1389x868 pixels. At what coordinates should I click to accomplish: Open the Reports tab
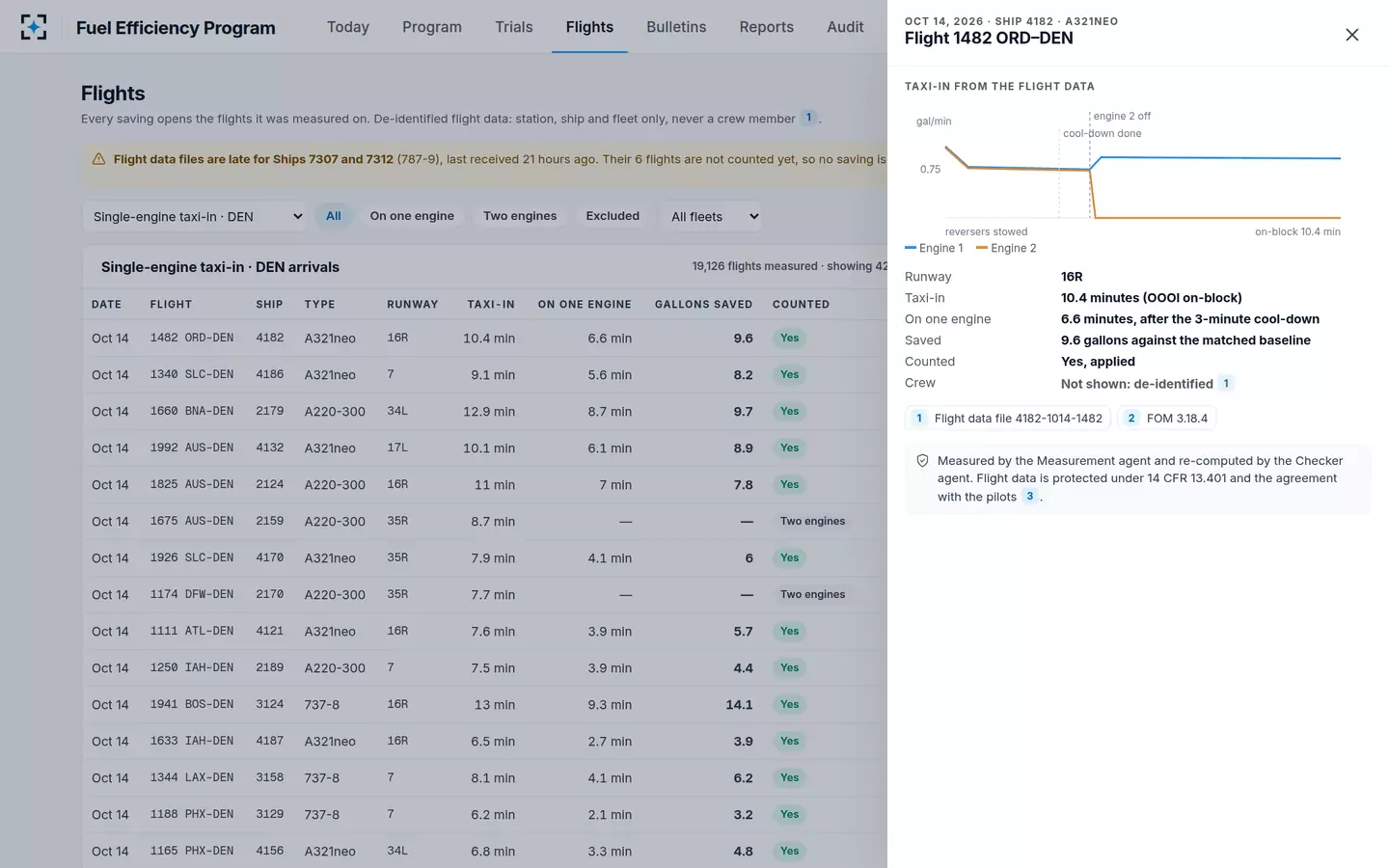(767, 27)
